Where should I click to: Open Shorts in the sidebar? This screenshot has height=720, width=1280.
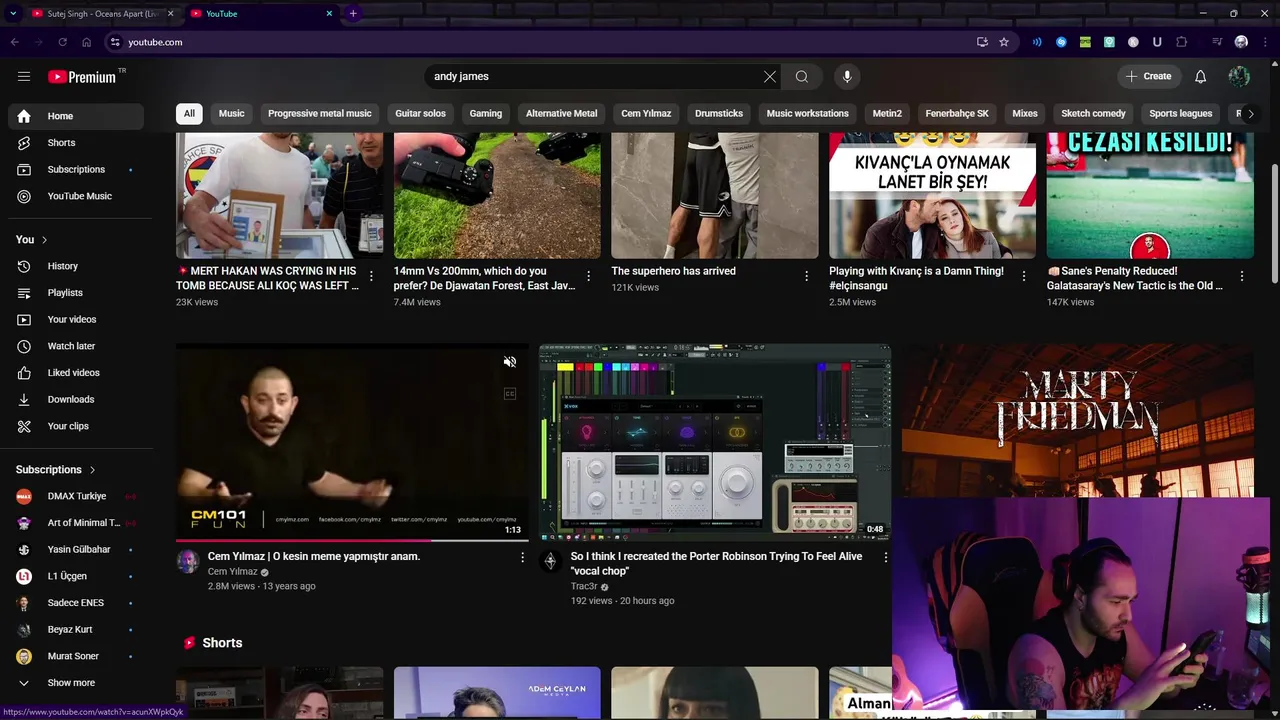tap(76, 143)
